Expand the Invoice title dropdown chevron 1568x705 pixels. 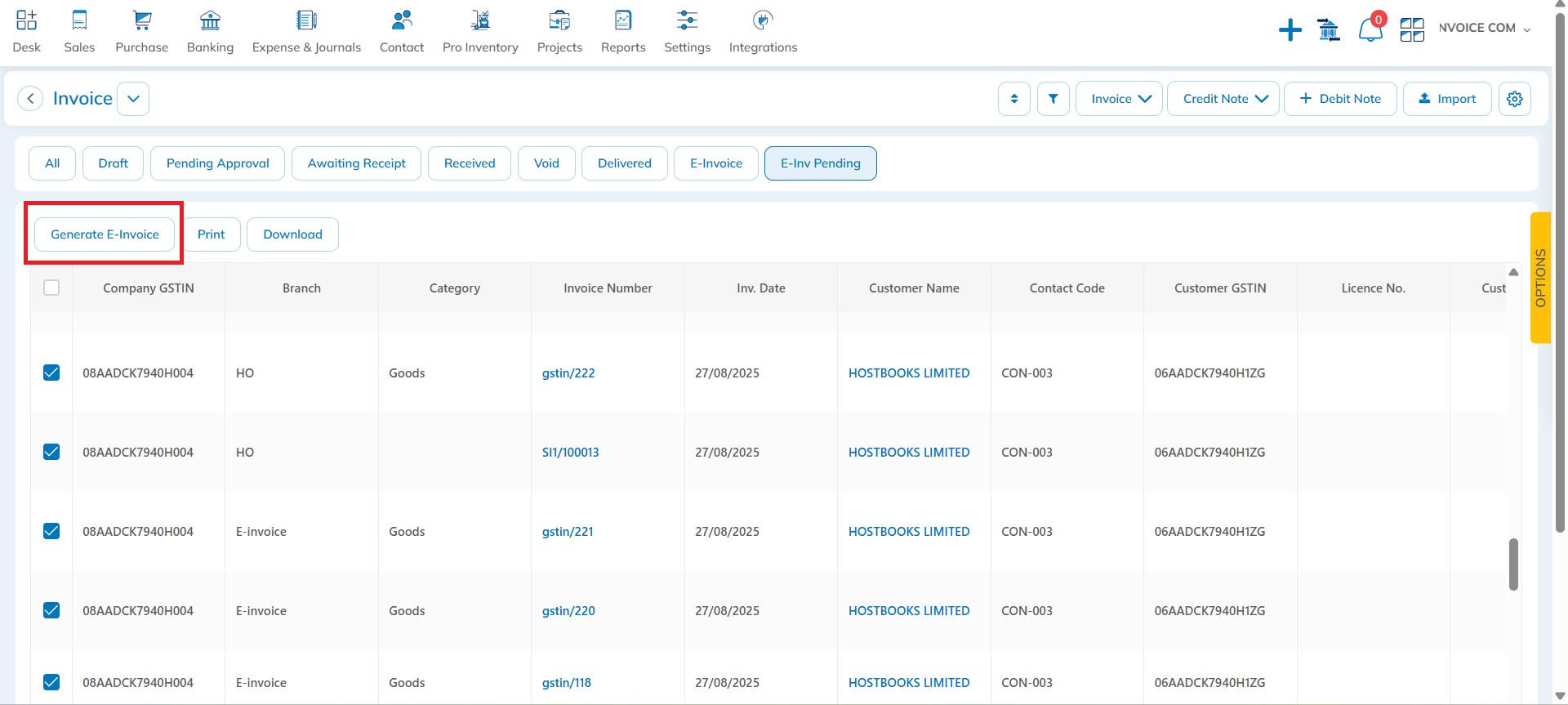pyautogui.click(x=133, y=99)
